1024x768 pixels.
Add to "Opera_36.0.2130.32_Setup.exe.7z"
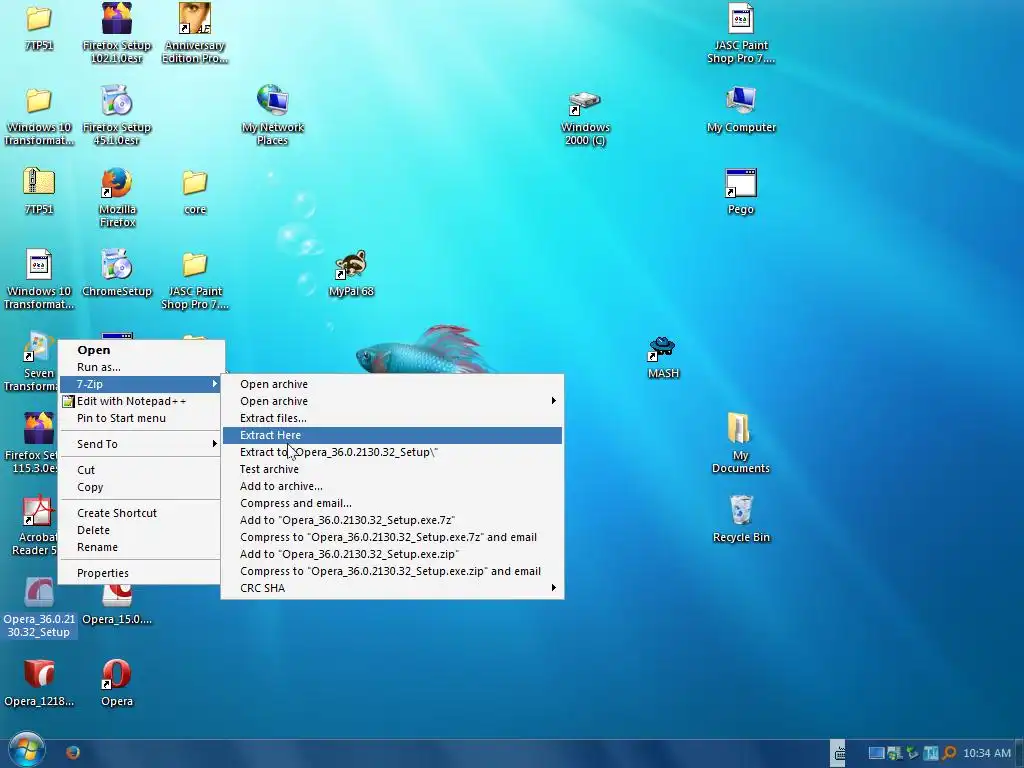(392, 520)
